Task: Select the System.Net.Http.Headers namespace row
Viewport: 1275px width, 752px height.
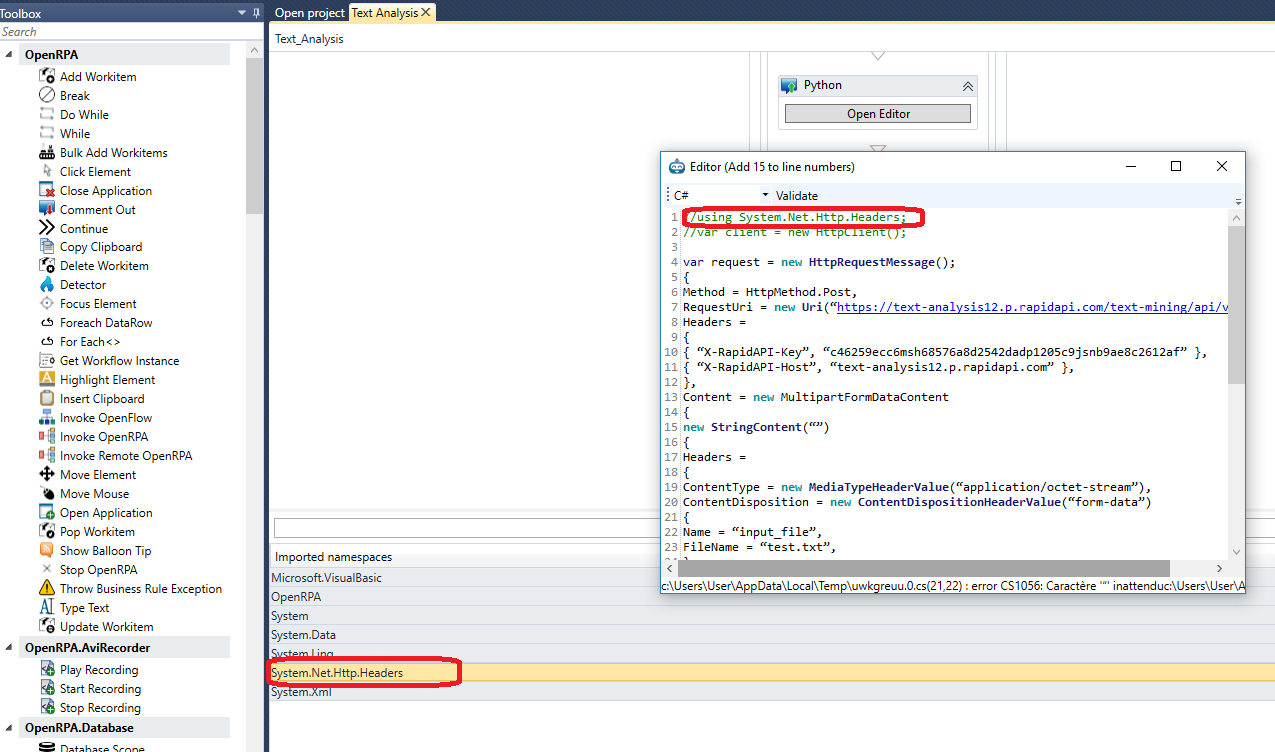Action: 772,673
